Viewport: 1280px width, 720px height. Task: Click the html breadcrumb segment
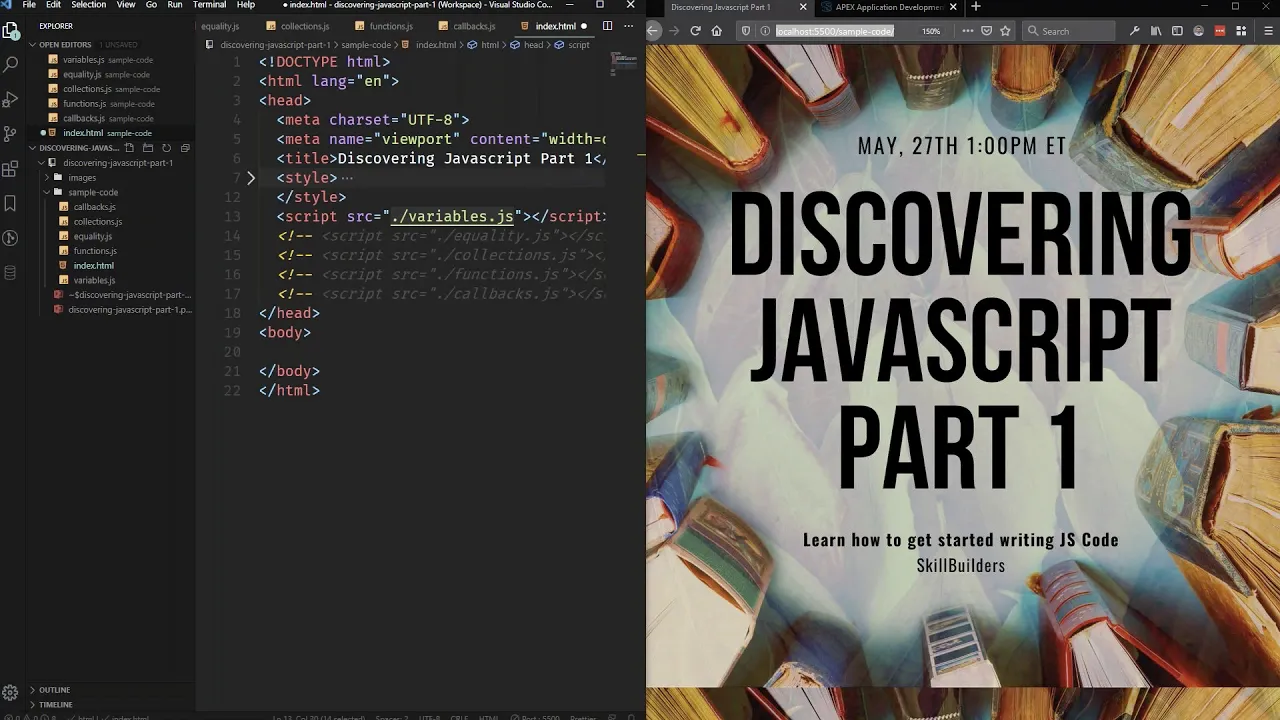pos(489,45)
